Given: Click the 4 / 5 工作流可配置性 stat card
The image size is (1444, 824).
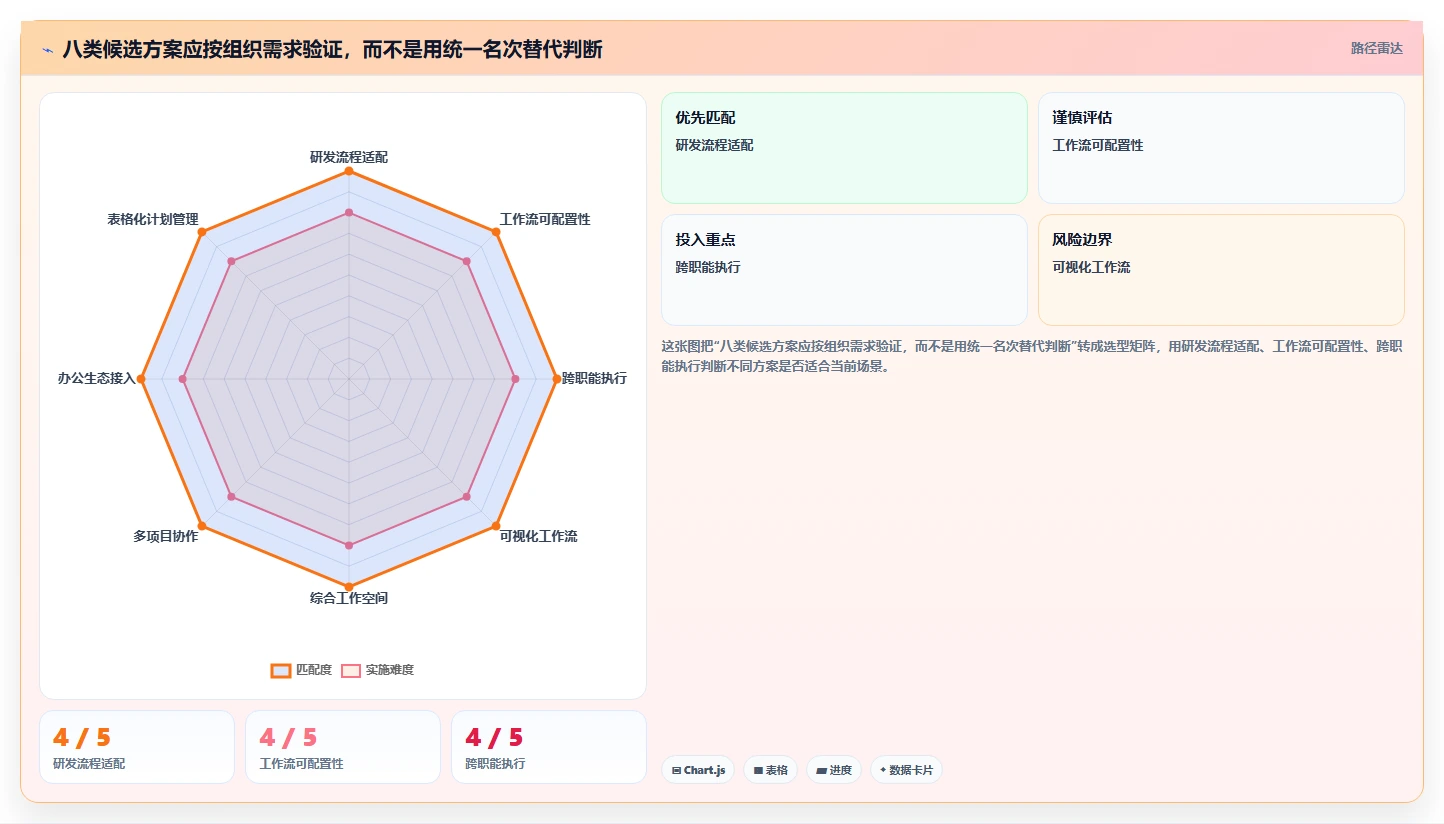Looking at the screenshot, I should (x=343, y=747).
